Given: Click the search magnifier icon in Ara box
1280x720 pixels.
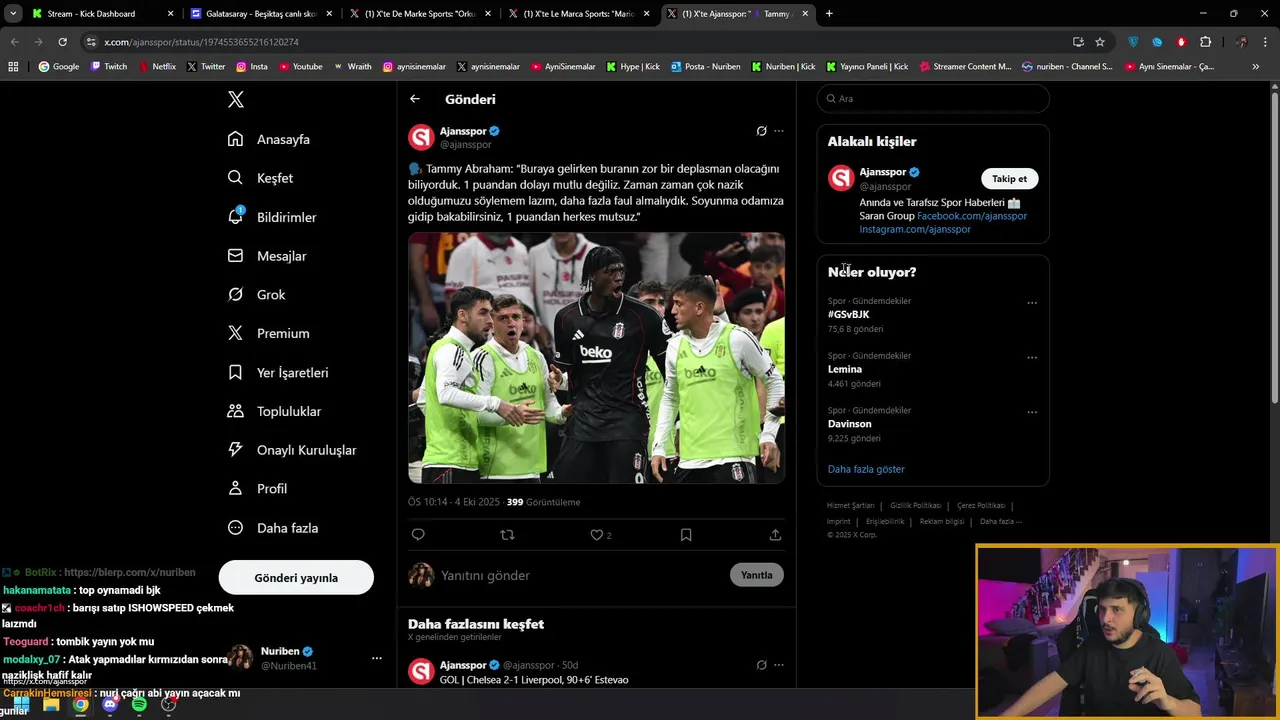Looking at the screenshot, I should pyautogui.click(x=831, y=99).
